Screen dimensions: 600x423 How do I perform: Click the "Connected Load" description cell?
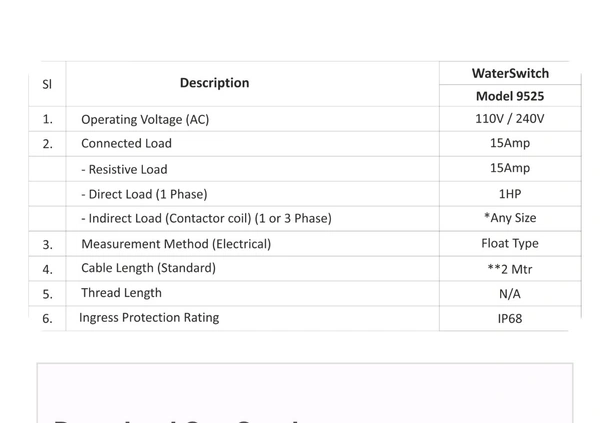pyautogui.click(x=126, y=143)
